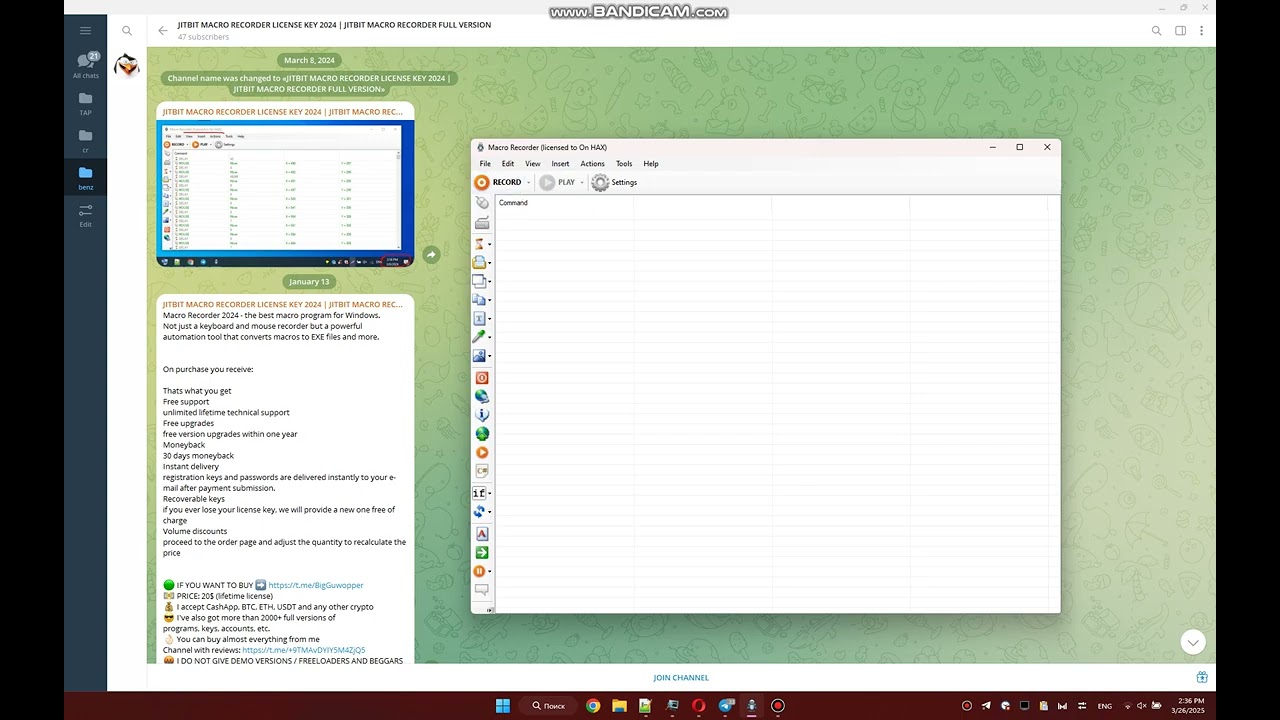Click the label 'A' icon in sidebar

point(482,534)
